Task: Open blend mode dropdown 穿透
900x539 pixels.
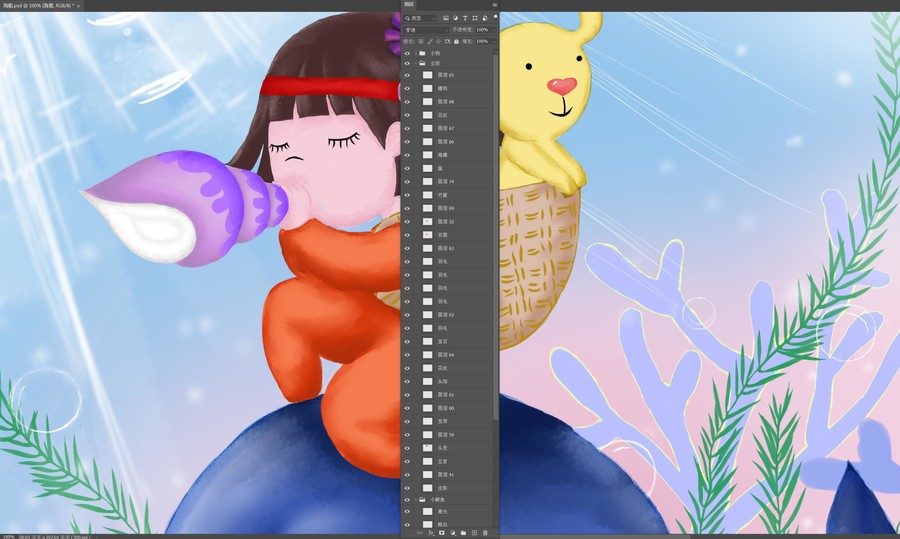Action: point(426,30)
